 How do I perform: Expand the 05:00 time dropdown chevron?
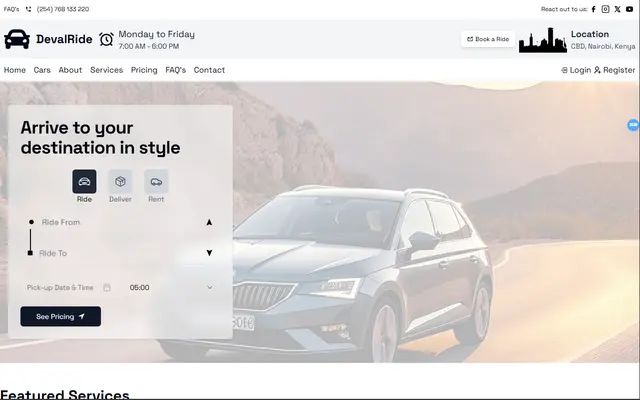pos(209,287)
